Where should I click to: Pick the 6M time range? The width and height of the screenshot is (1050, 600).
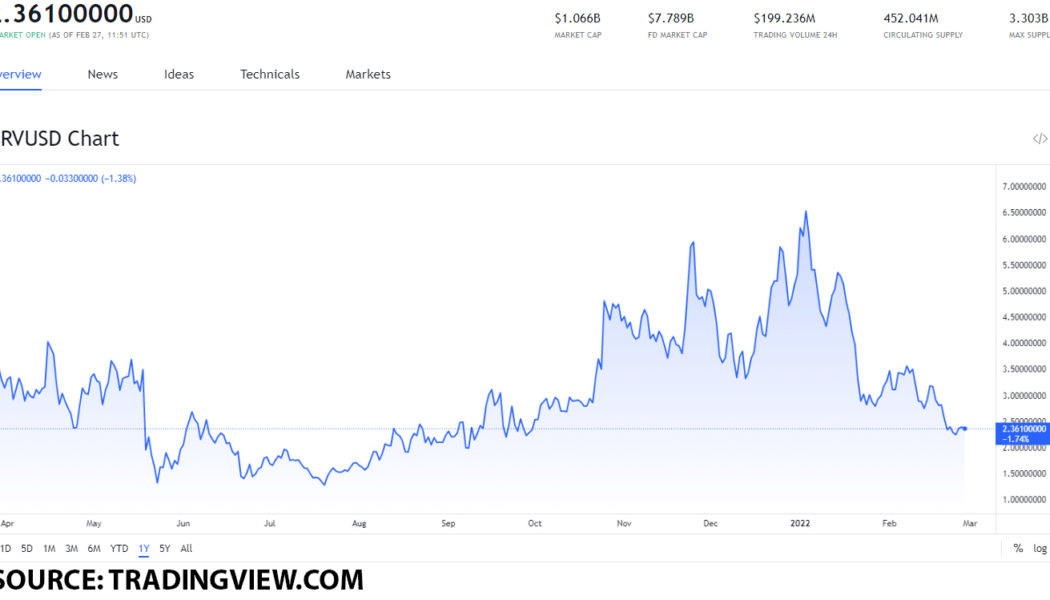[94, 548]
